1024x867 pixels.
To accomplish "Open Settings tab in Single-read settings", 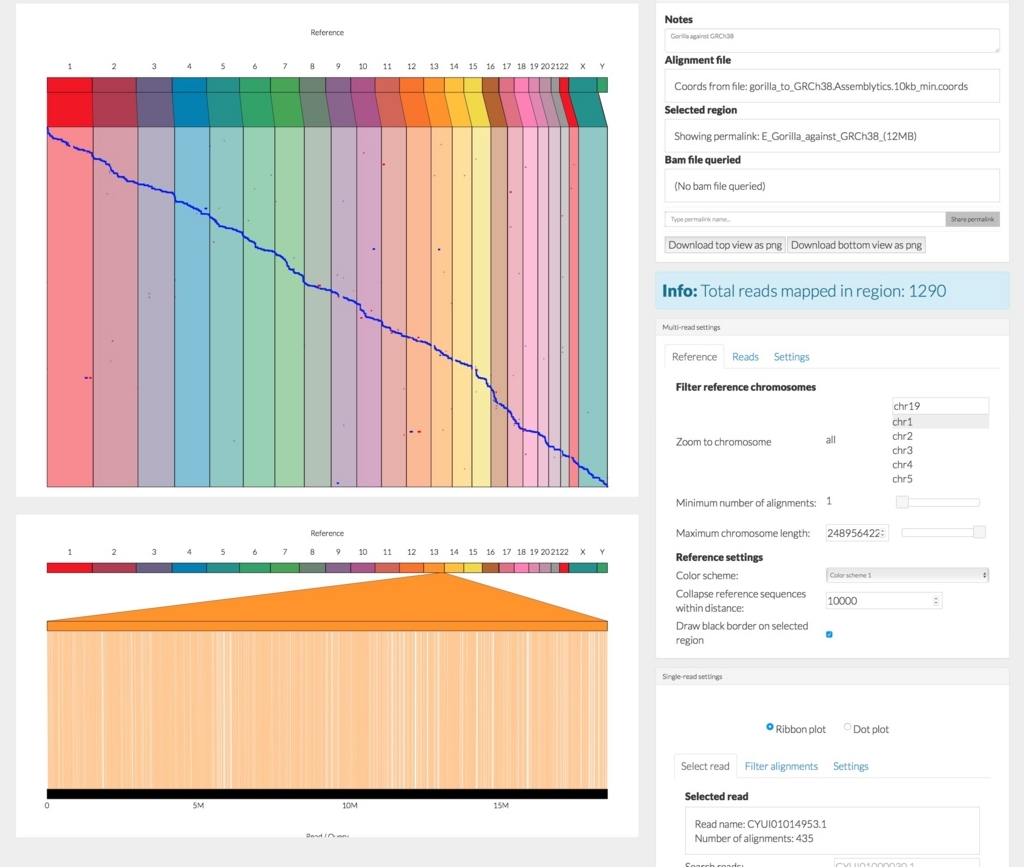I will coord(850,766).
